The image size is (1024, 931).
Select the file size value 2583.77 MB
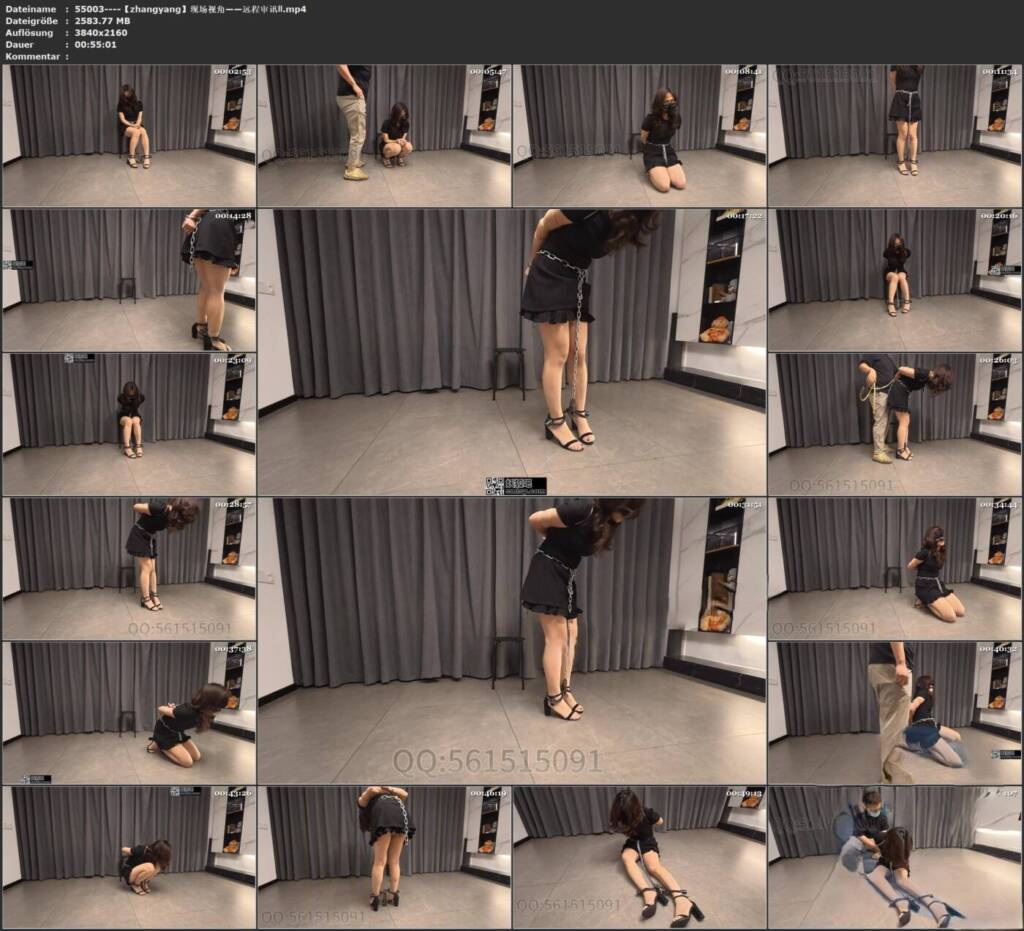point(103,21)
